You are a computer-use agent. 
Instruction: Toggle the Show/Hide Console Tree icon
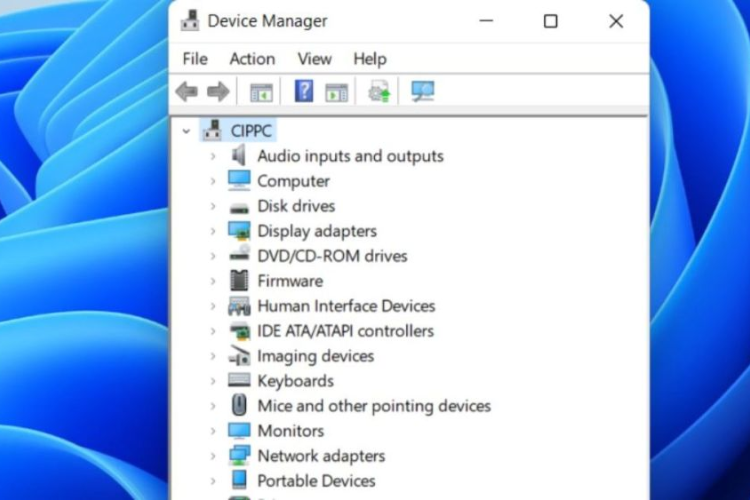[262, 92]
